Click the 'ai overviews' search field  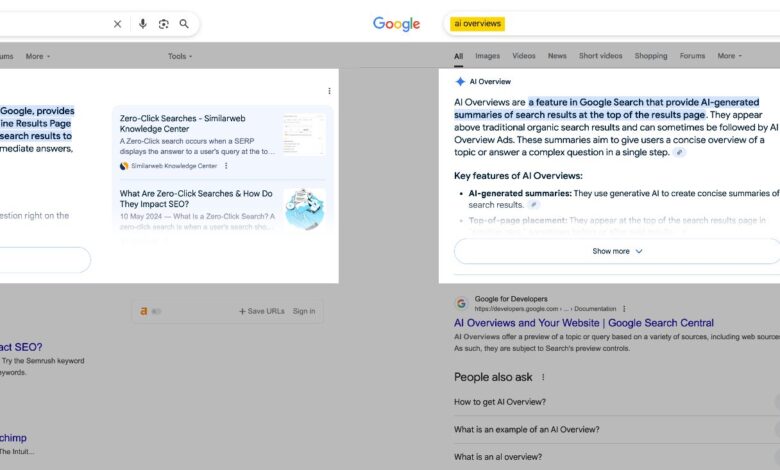coord(612,24)
